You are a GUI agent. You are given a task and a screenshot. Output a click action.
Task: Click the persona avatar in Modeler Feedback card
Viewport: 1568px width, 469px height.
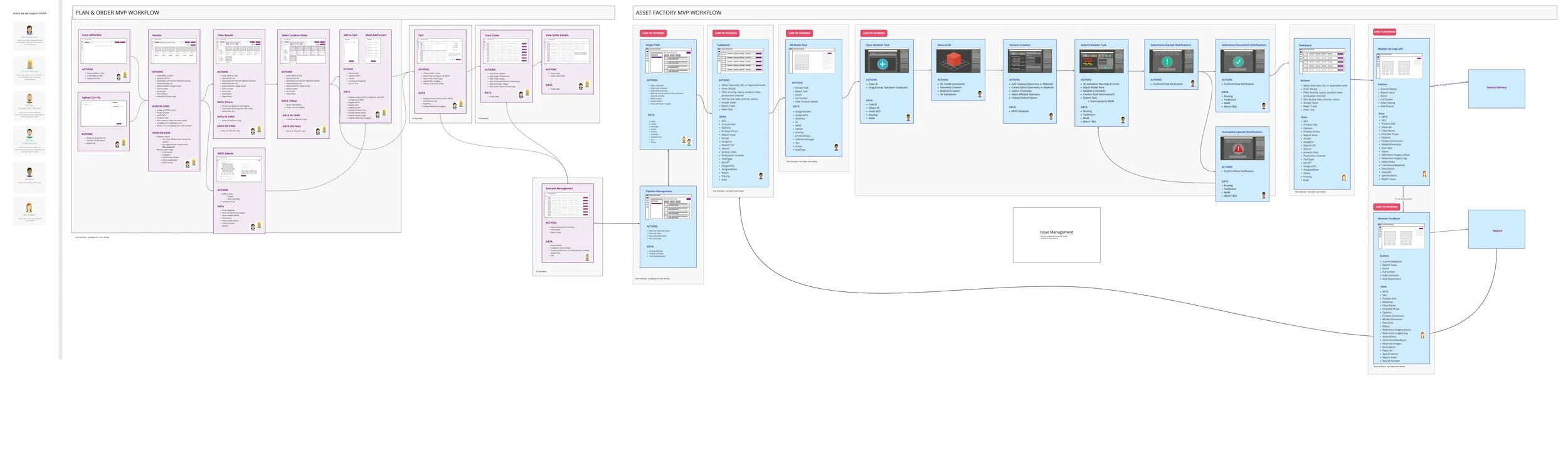click(x=1422, y=335)
